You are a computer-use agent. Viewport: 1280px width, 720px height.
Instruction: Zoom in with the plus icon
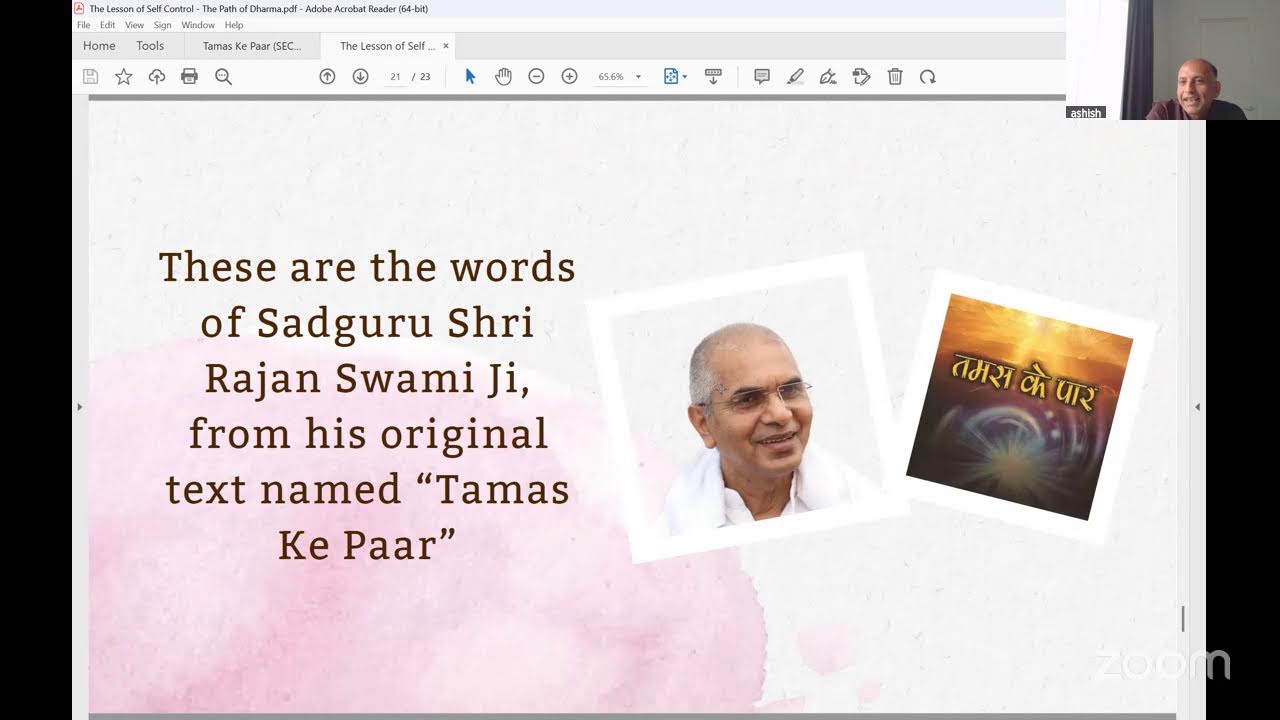pyautogui.click(x=570, y=76)
